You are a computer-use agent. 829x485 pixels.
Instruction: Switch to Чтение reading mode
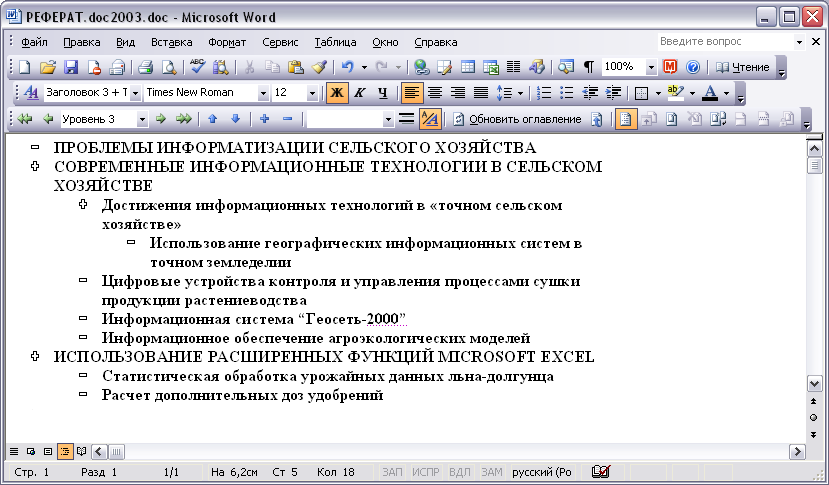(x=742, y=67)
